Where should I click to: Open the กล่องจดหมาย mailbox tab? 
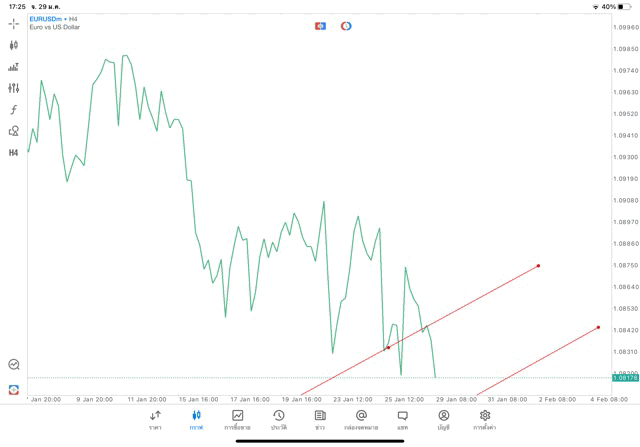[361, 420]
